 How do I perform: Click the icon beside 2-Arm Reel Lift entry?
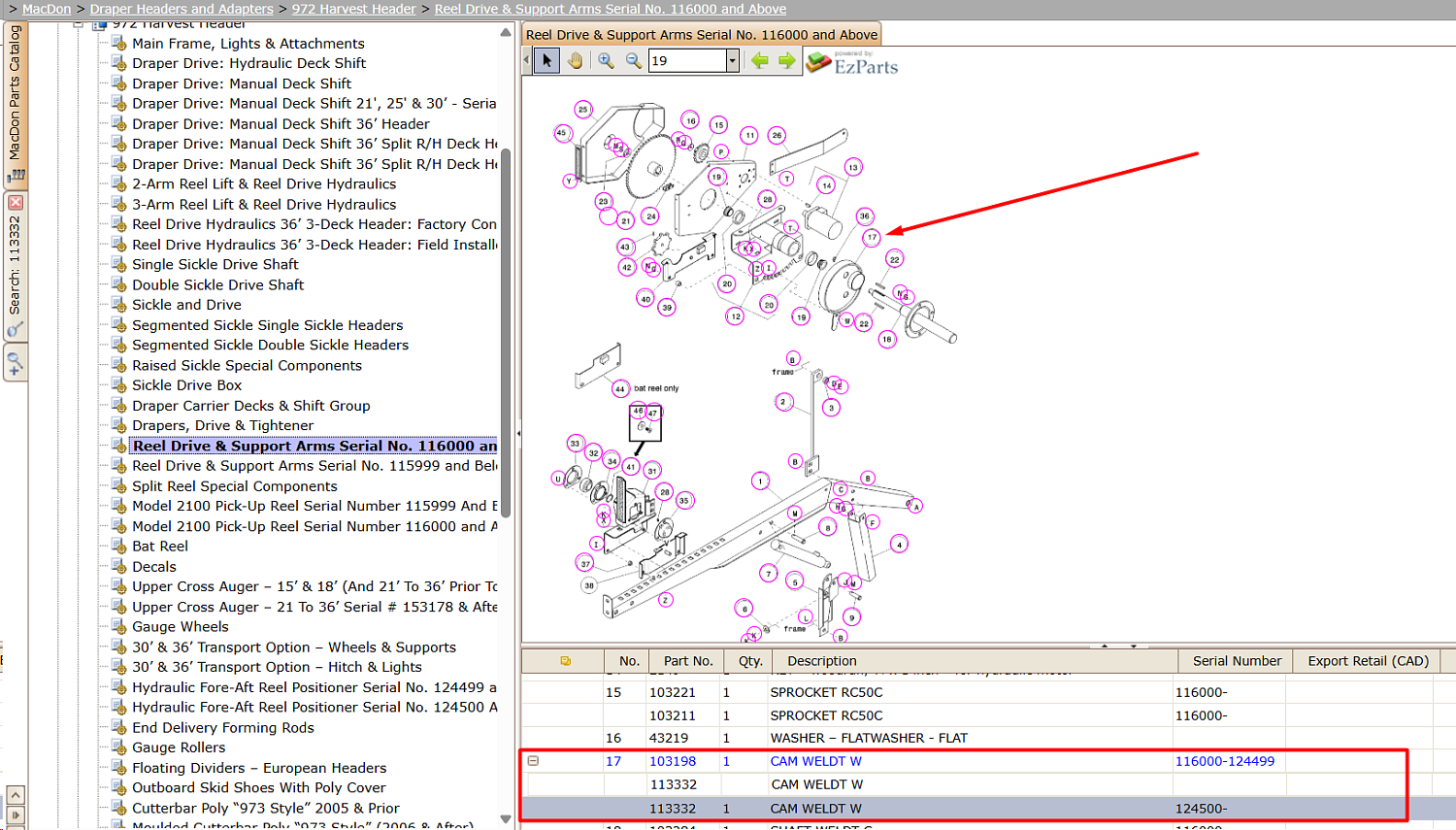click(118, 183)
